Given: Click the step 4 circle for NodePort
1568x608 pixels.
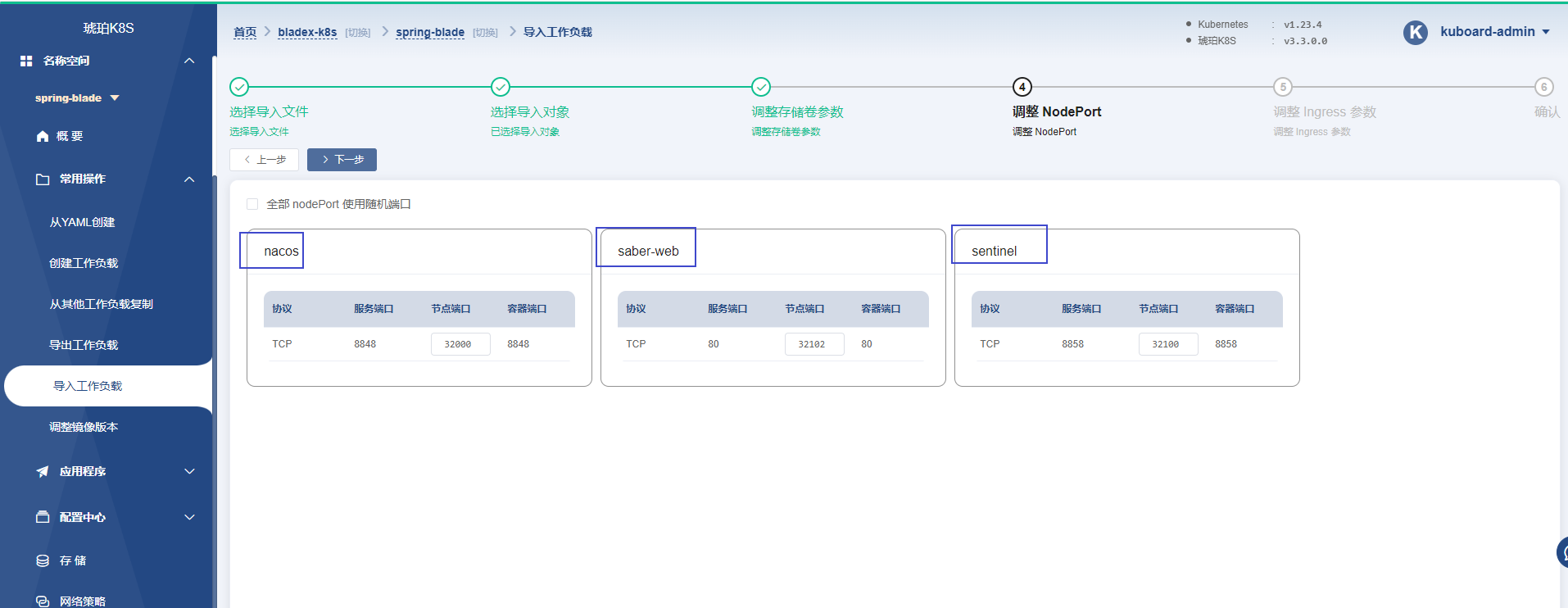Looking at the screenshot, I should tap(1022, 87).
